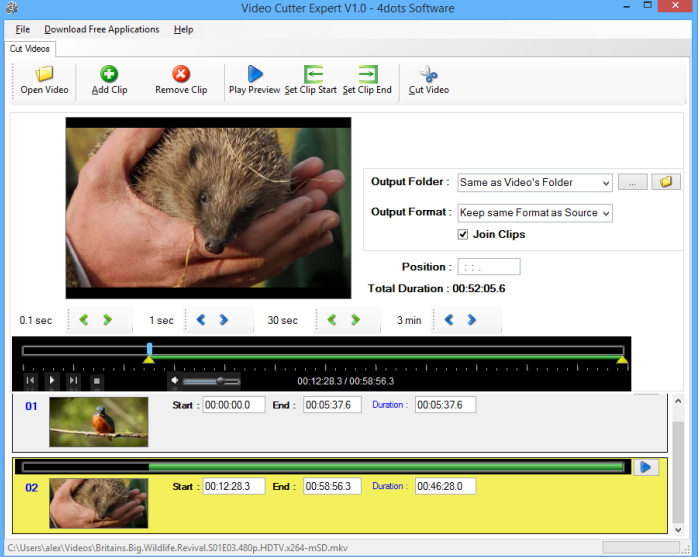698x557 pixels.
Task: Open output folder using yellow folder icon
Action: pyautogui.click(x=665, y=182)
